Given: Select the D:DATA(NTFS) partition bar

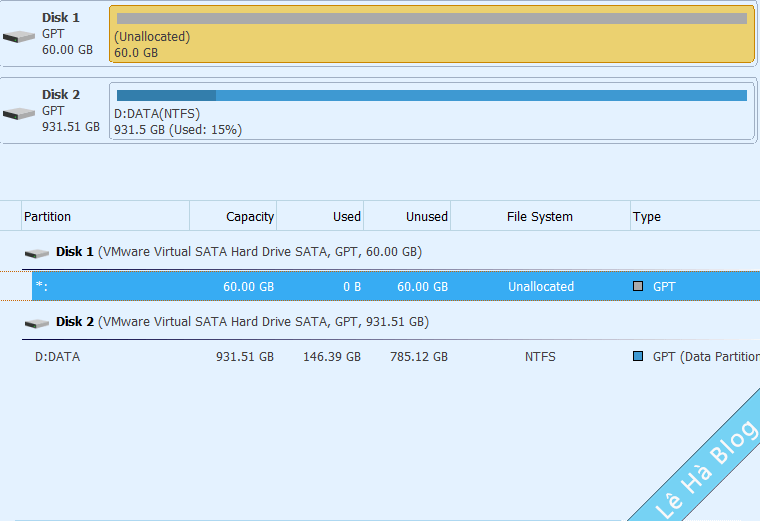Looking at the screenshot, I should tap(431, 113).
